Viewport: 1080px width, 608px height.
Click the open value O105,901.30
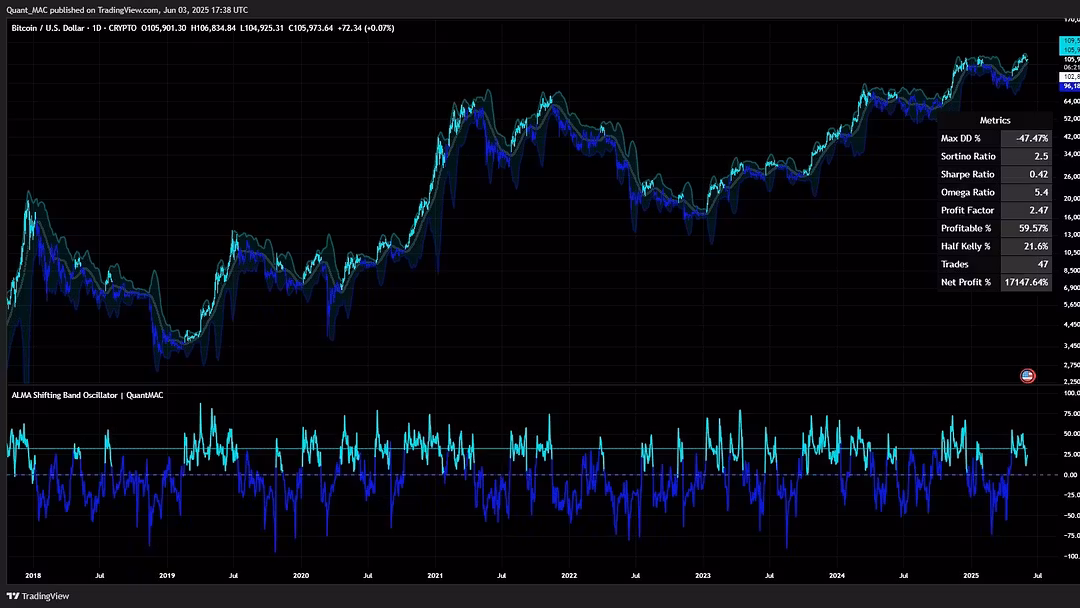[x=163, y=28]
